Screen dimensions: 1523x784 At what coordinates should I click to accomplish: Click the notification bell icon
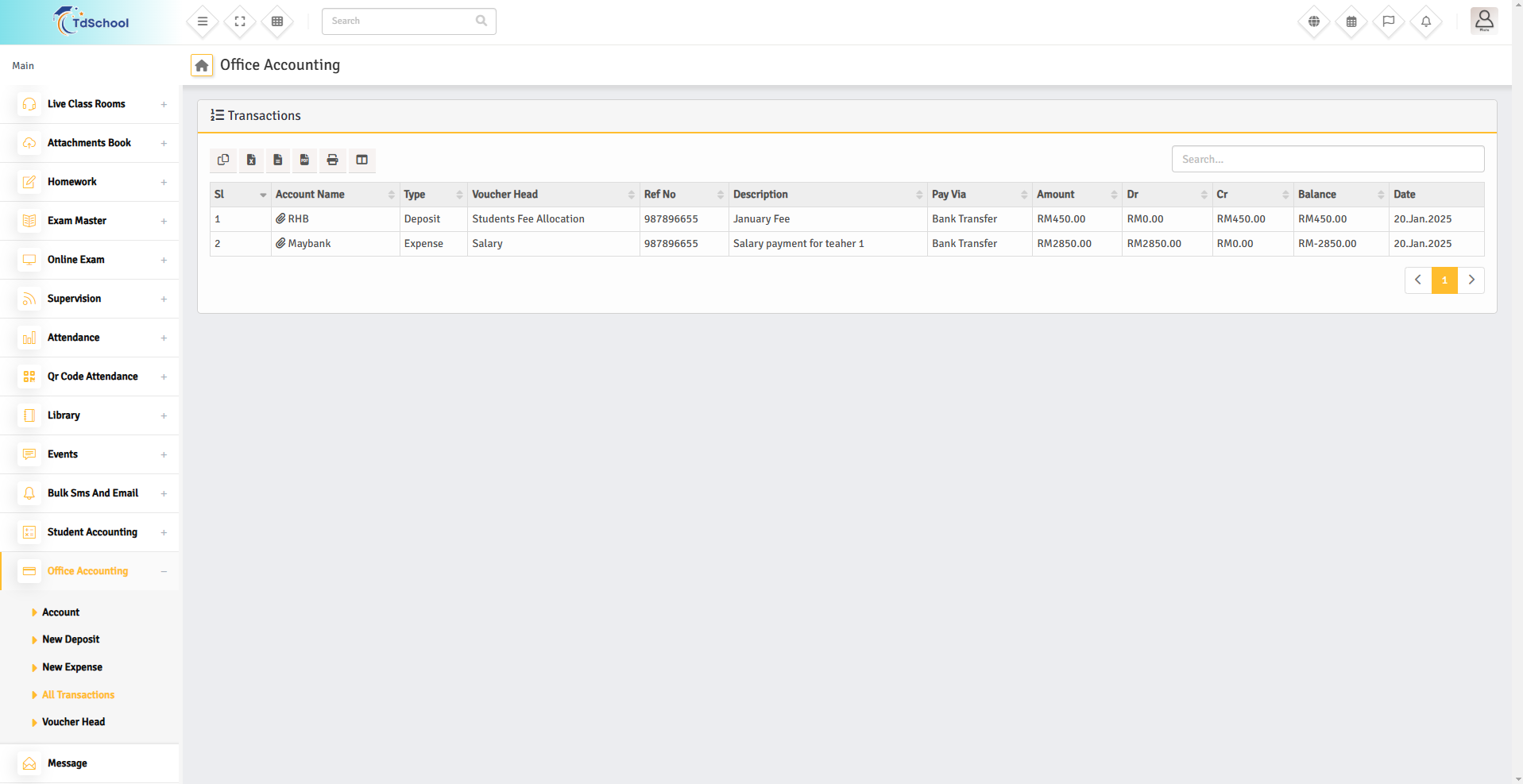(x=1425, y=21)
